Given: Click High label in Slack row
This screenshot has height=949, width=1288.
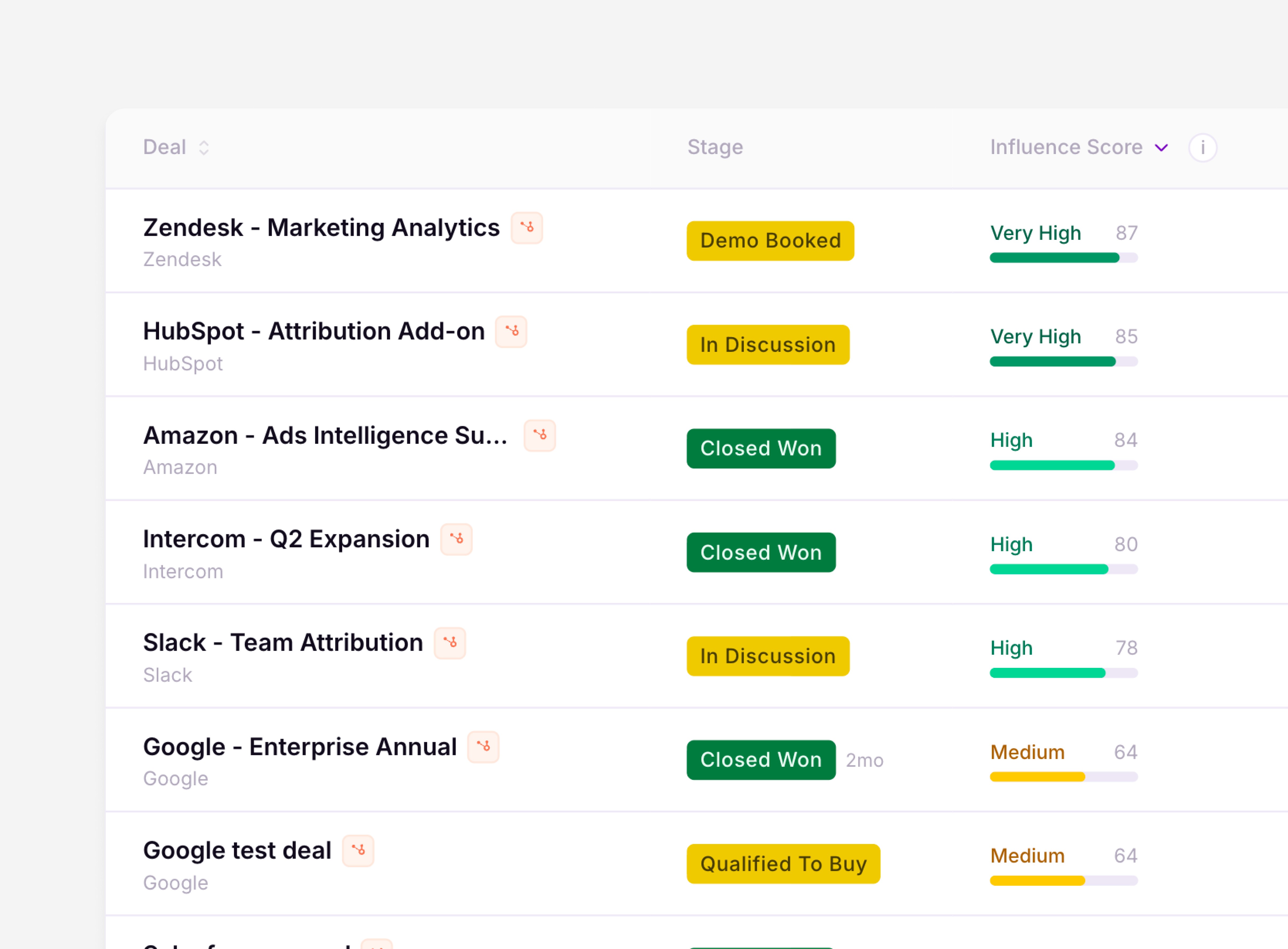Looking at the screenshot, I should [x=1011, y=649].
